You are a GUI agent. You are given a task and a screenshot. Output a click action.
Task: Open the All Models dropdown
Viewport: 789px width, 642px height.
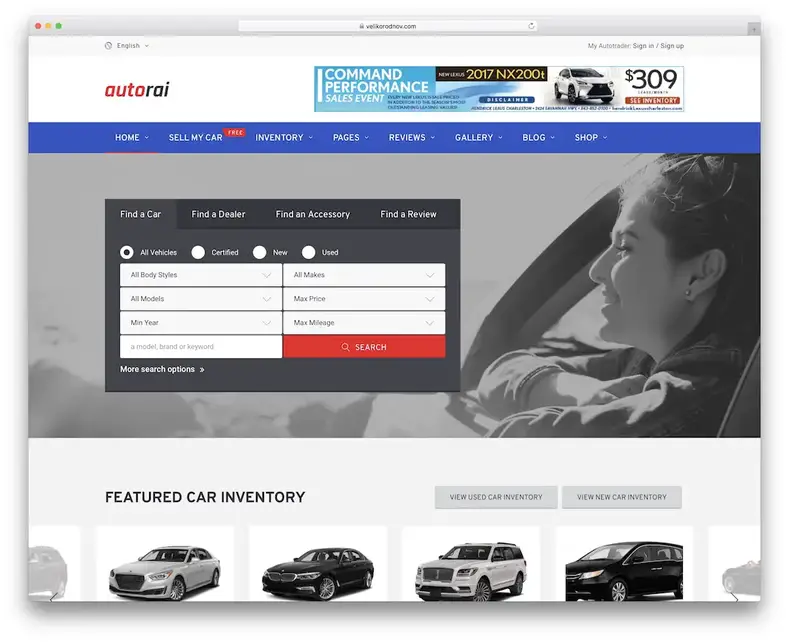click(x=201, y=299)
